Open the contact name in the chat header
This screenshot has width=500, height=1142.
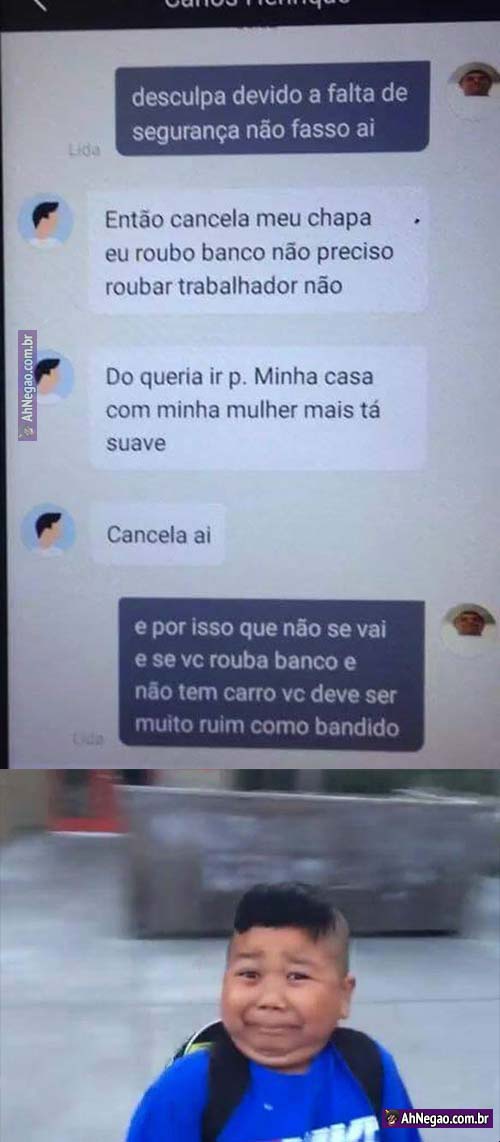tap(256, 2)
